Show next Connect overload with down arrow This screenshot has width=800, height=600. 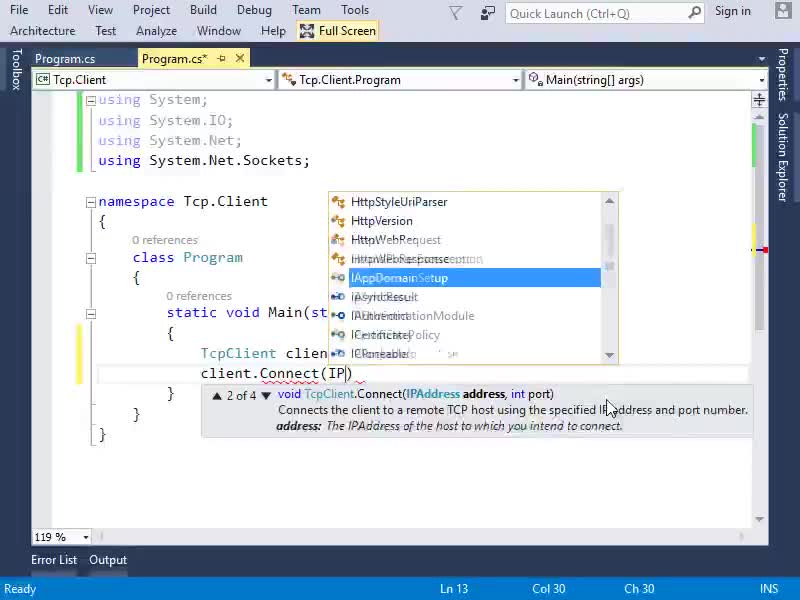coord(266,395)
